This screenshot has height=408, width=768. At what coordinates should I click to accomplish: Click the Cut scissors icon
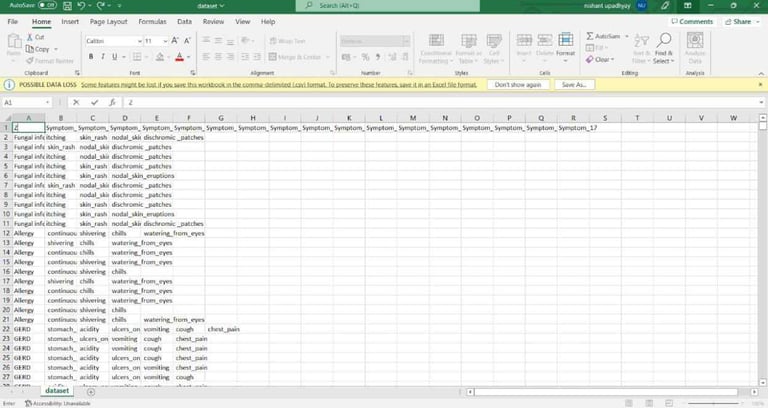pos(30,37)
